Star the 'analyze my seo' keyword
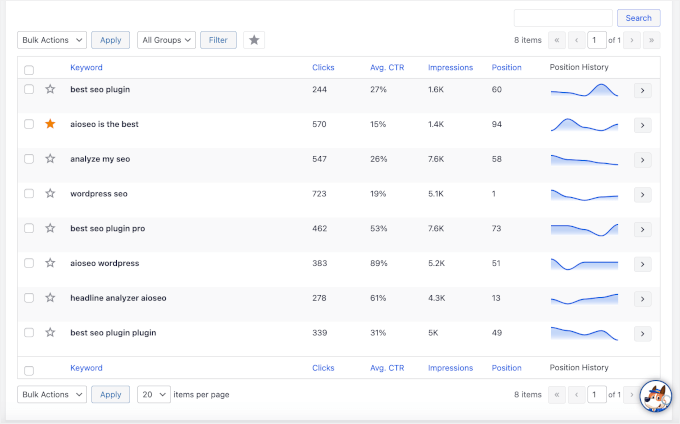Image resolution: width=680 pixels, height=424 pixels. [50, 159]
